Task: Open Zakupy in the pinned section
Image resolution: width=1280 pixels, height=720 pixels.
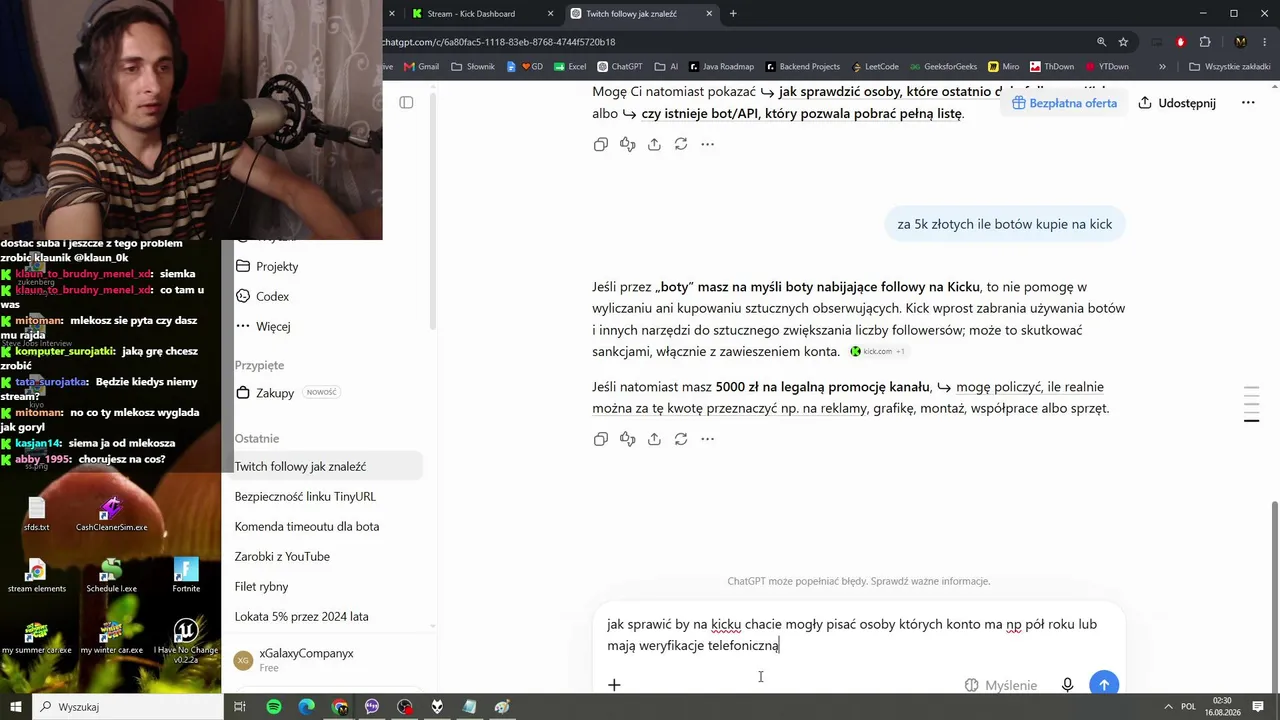Action: (327, 393)
